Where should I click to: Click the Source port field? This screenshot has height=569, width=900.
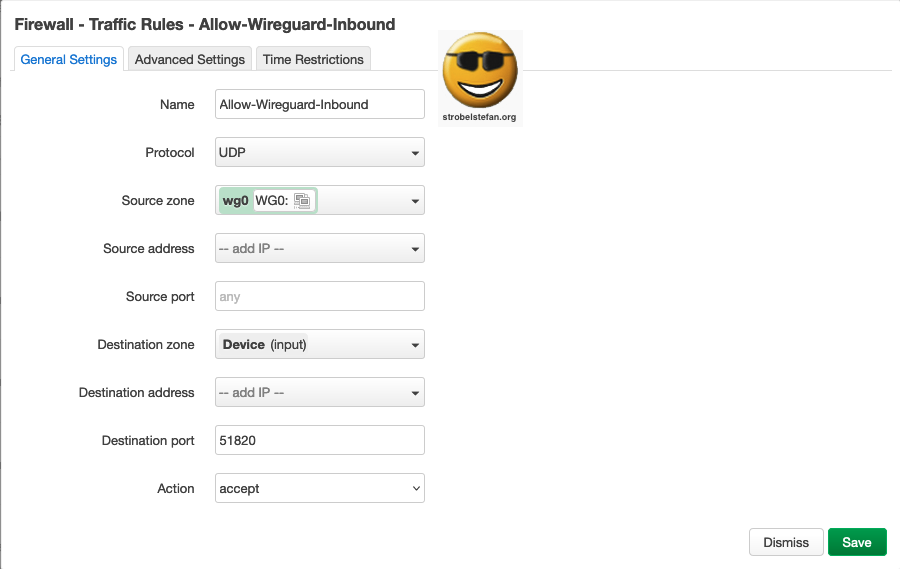pyautogui.click(x=320, y=296)
